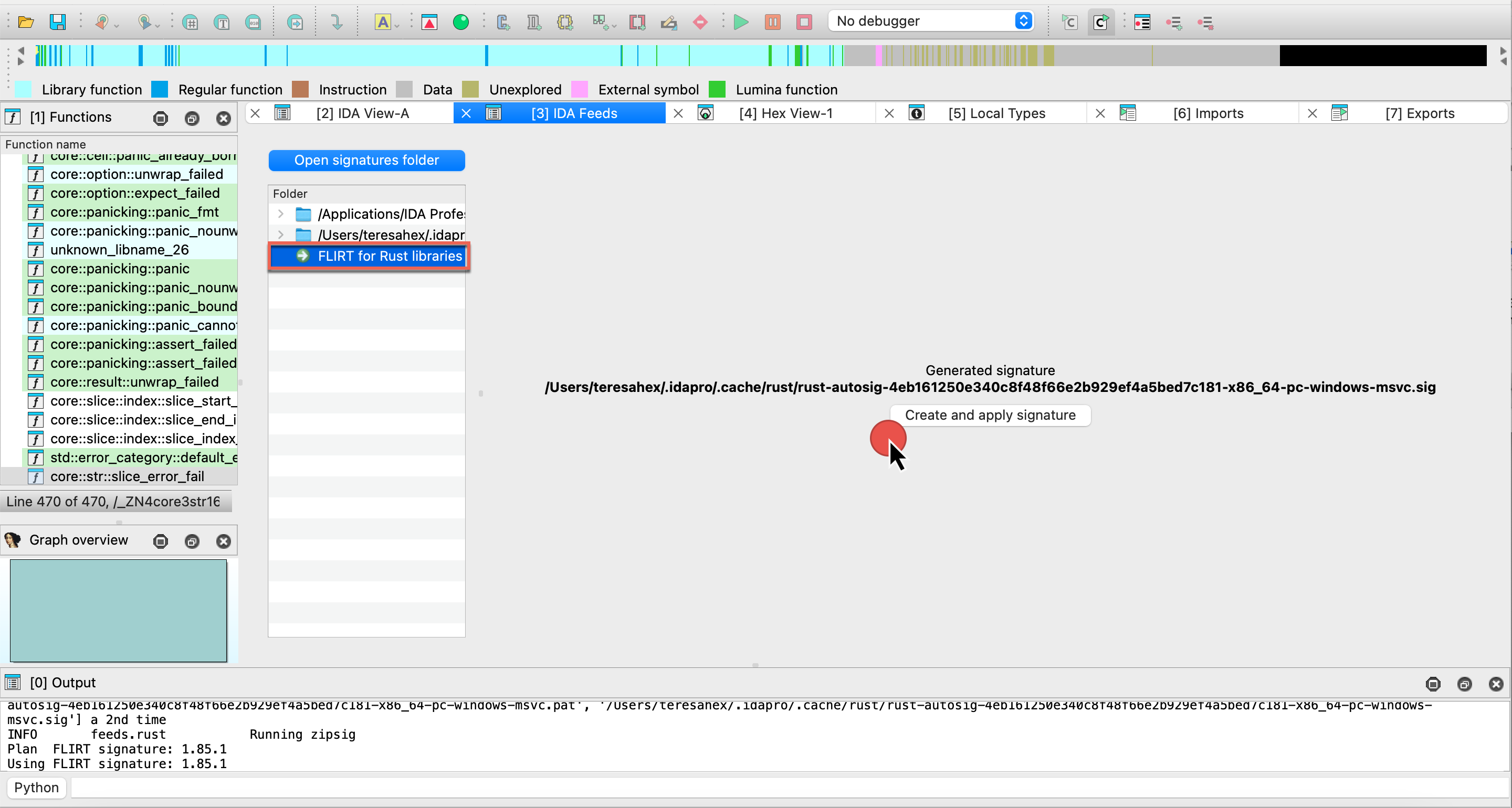Expand the /Applications/IDA Professional folder
1512x808 pixels.
[280, 214]
